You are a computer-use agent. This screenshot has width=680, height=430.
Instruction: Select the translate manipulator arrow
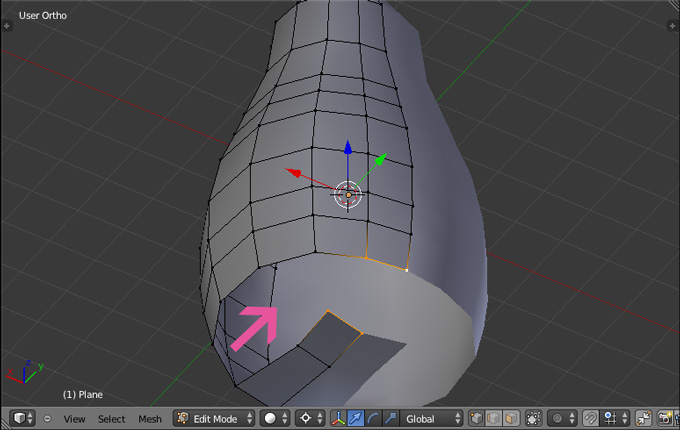pos(356,418)
